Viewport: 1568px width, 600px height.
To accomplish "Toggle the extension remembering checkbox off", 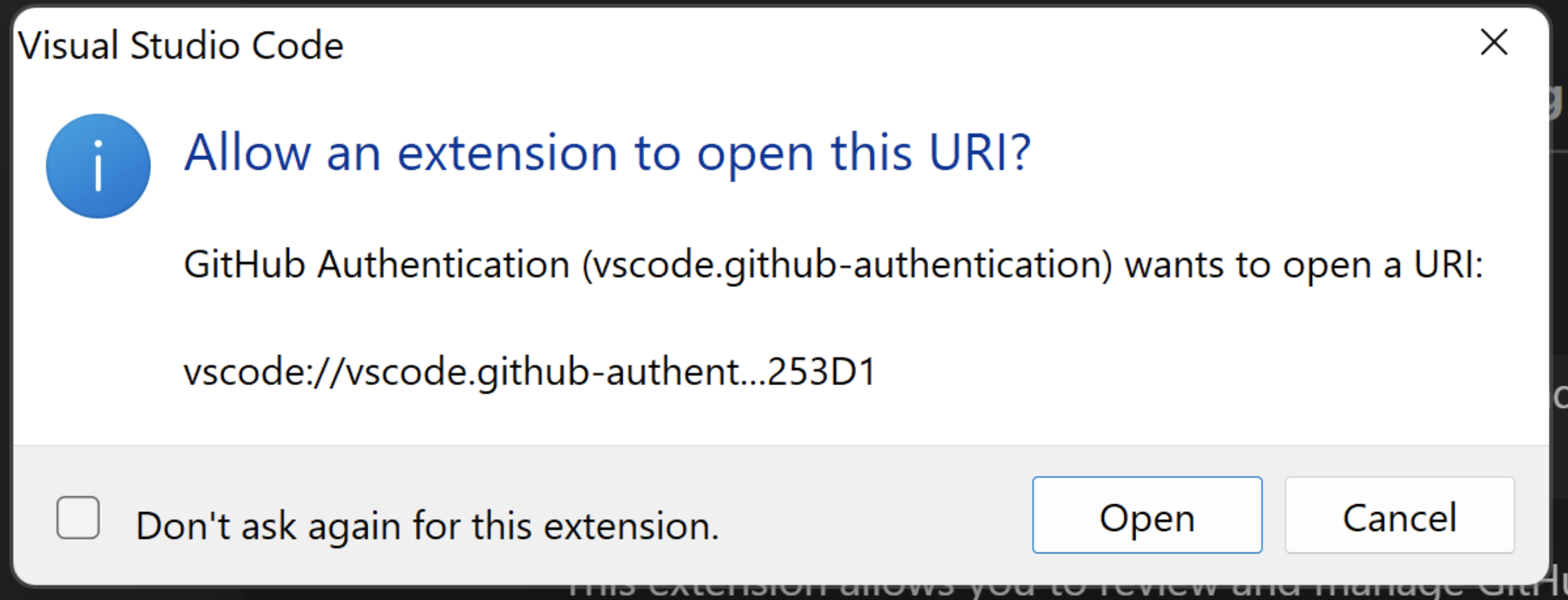I will 78,517.
